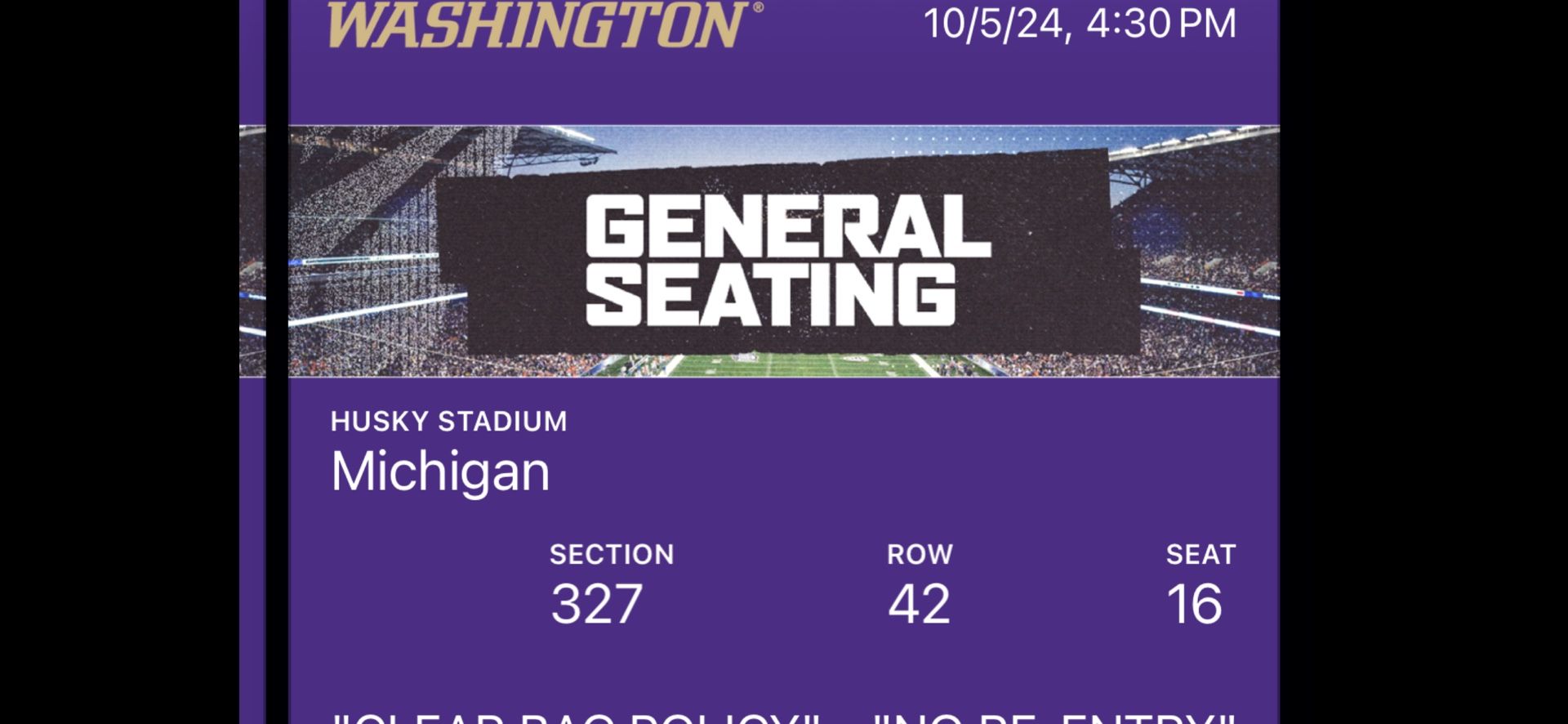Tap the Michigan opponent name

(440, 471)
